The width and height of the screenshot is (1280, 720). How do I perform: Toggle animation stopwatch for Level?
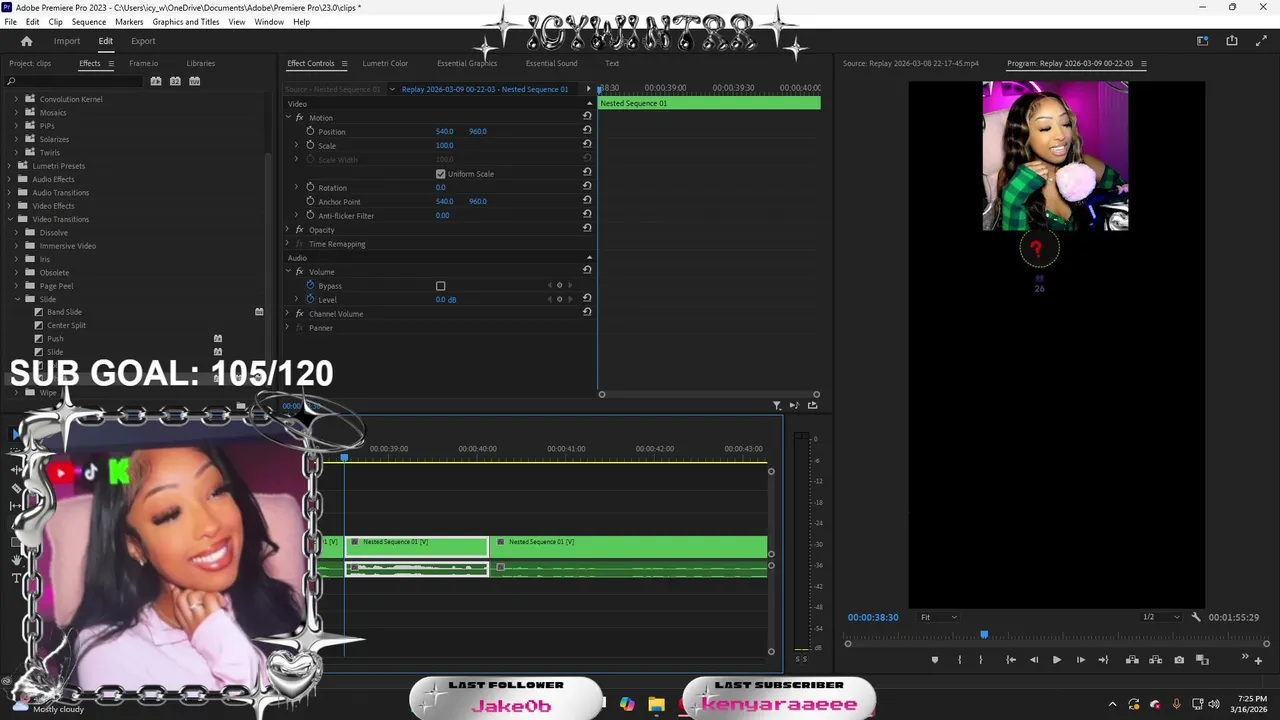[x=310, y=299]
